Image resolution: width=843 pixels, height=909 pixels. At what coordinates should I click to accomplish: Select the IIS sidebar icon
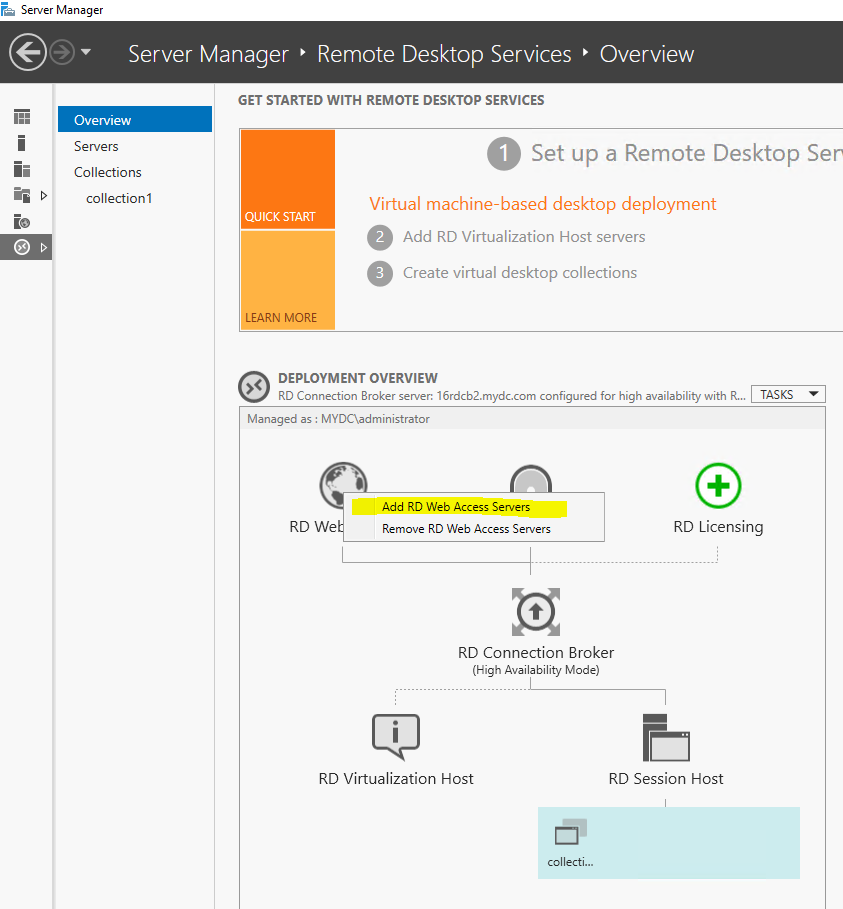point(22,221)
